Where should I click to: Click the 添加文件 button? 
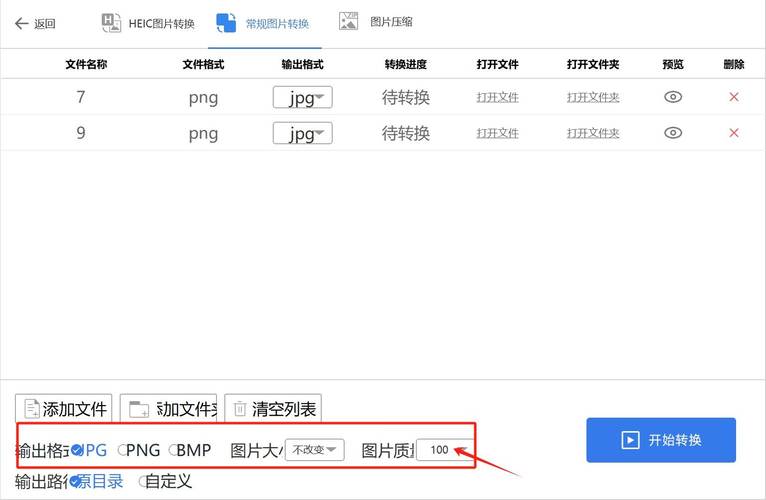pyautogui.click(x=64, y=408)
